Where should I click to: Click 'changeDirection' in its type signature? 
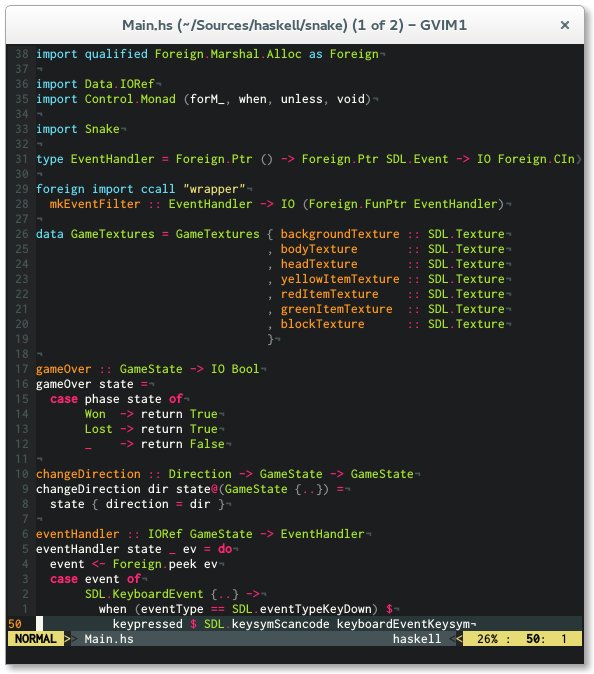pyautogui.click(x=88, y=474)
